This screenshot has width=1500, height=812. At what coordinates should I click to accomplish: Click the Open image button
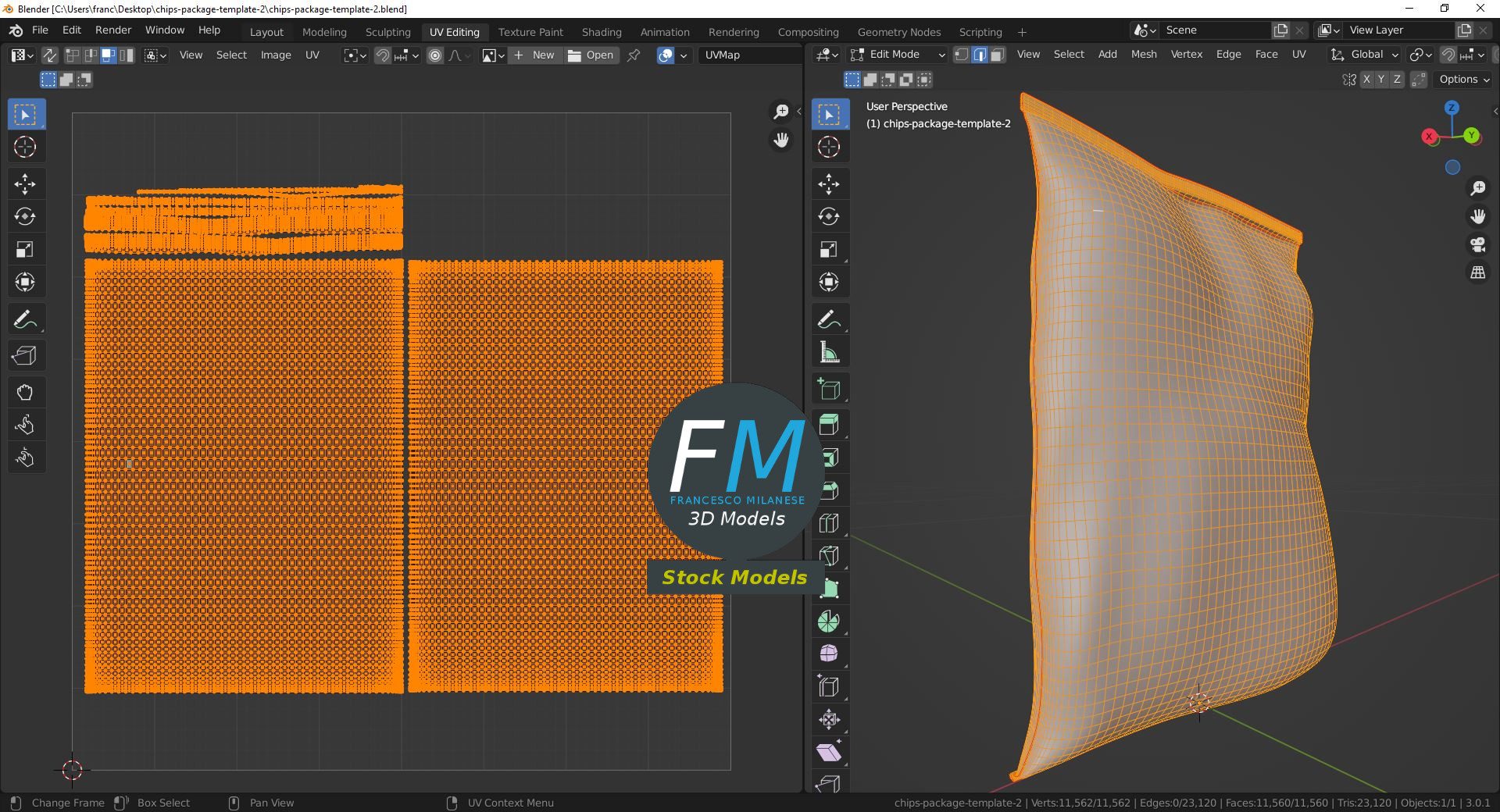591,55
